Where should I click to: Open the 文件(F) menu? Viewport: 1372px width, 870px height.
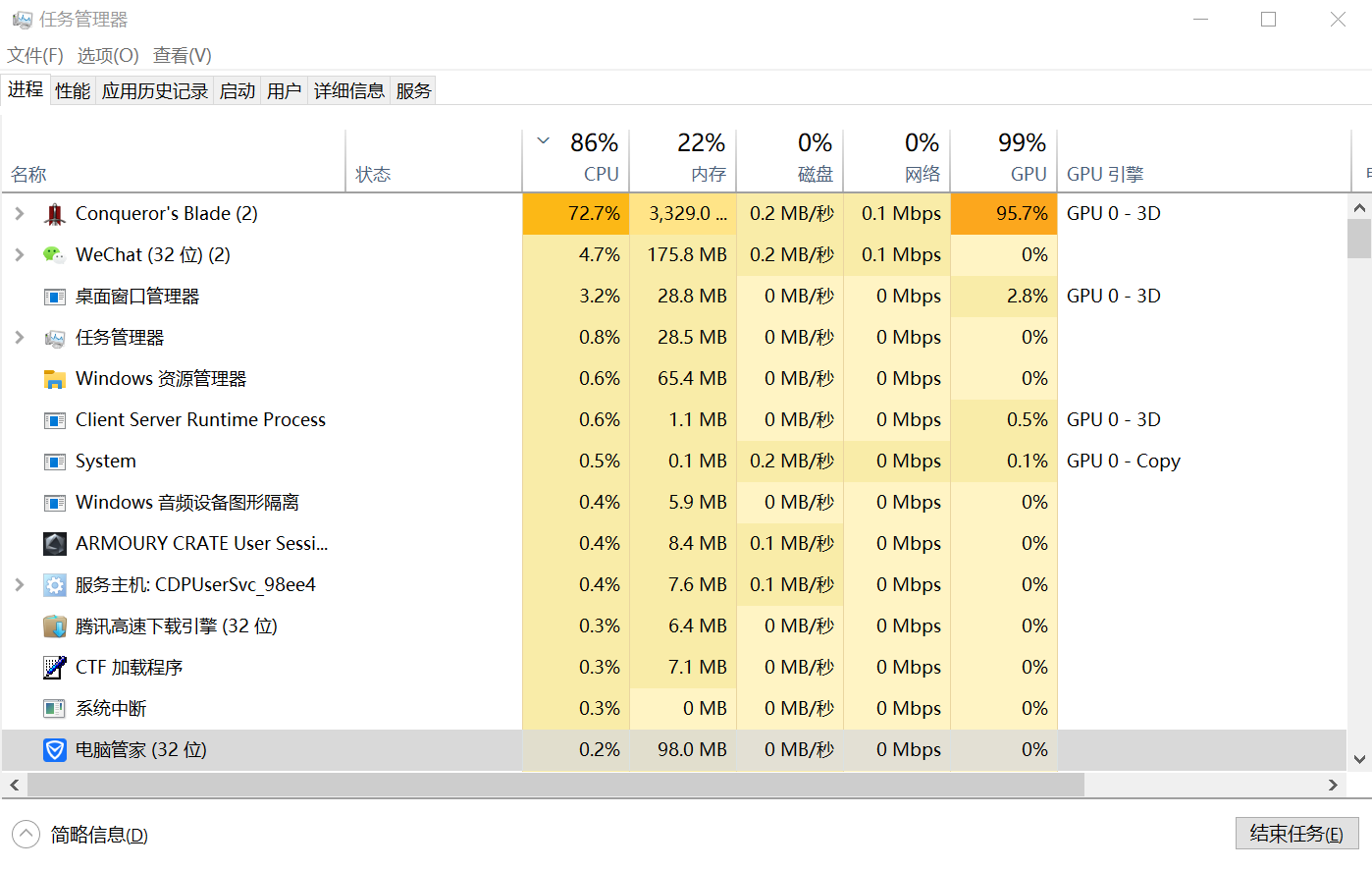point(35,56)
